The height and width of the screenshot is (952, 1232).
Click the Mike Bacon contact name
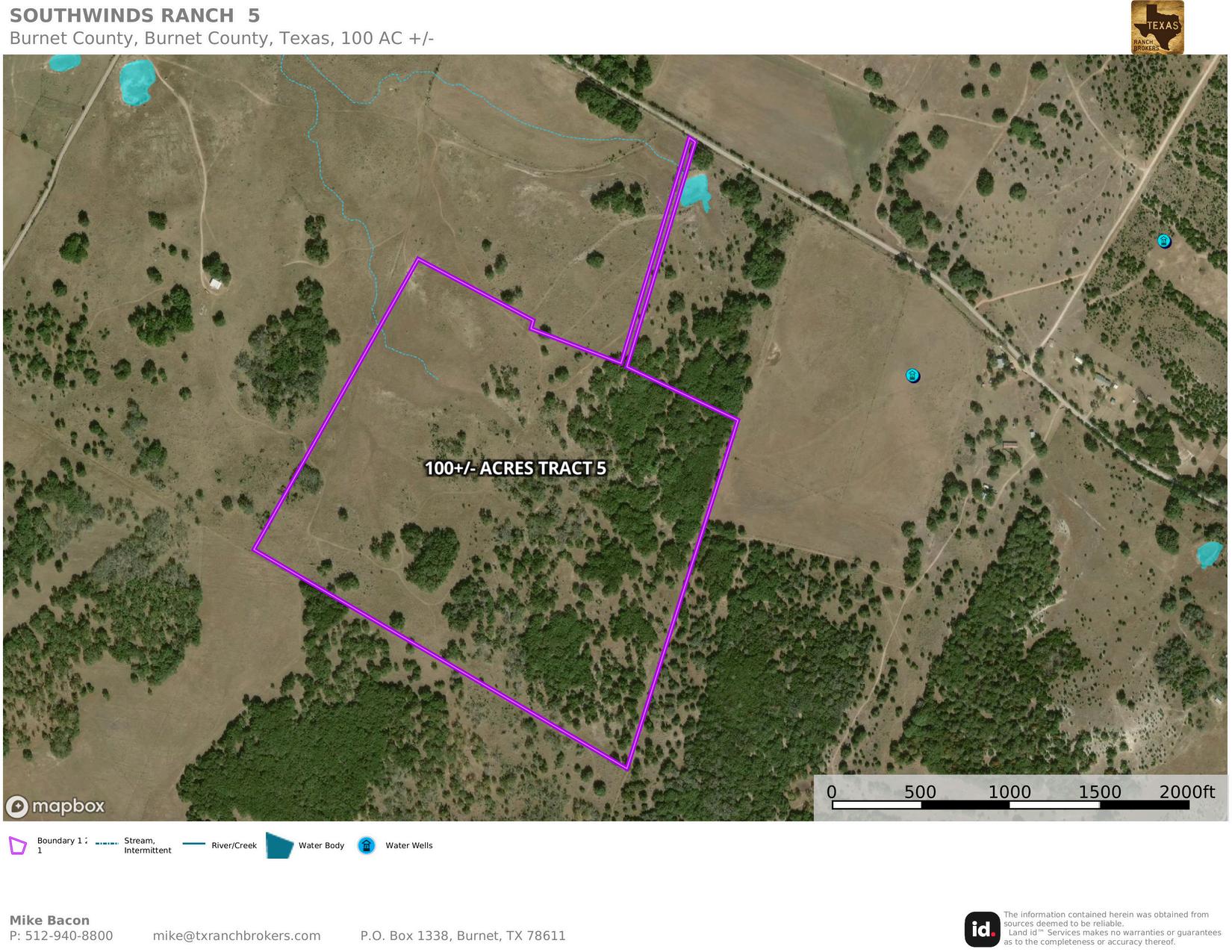pos(49,920)
